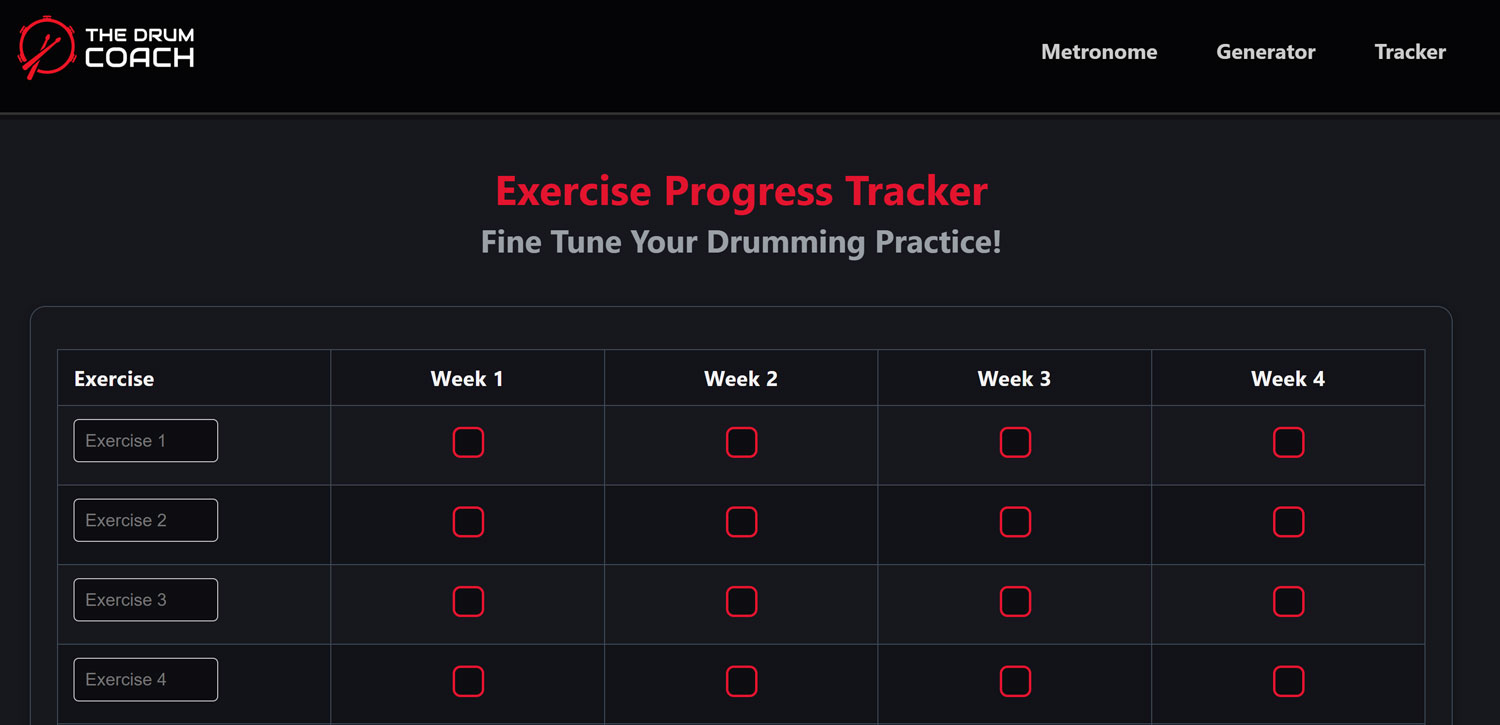Check Week 2 box for Exercise 3
The image size is (1500, 725).
pyautogui.click(x=741, y=601)
